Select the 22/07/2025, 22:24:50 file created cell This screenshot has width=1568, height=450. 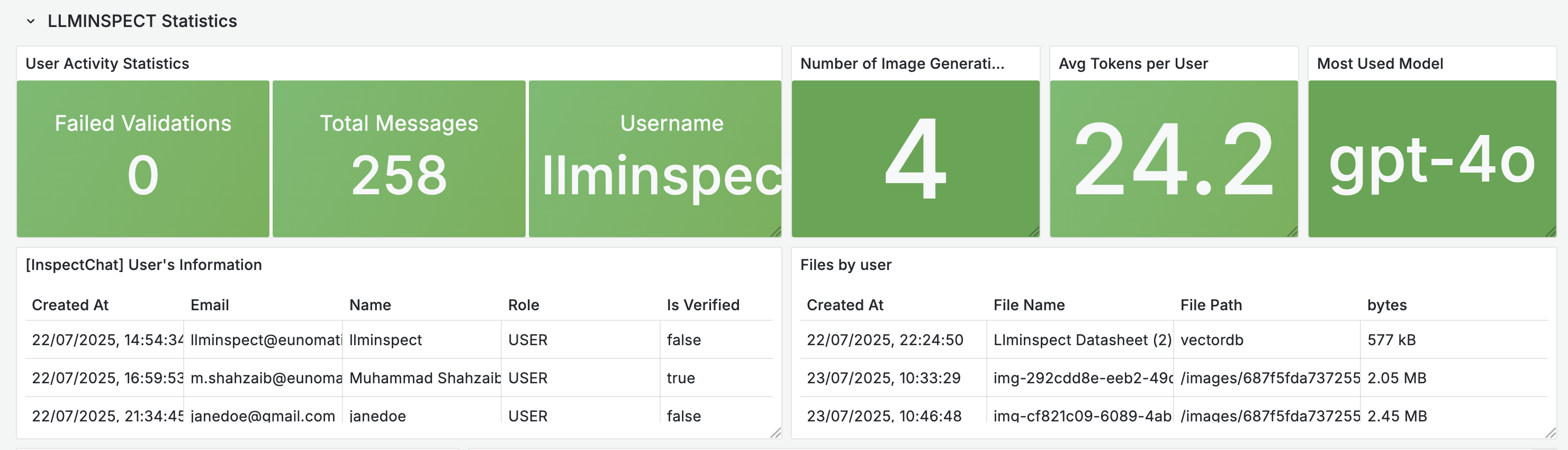click(893, 340)
